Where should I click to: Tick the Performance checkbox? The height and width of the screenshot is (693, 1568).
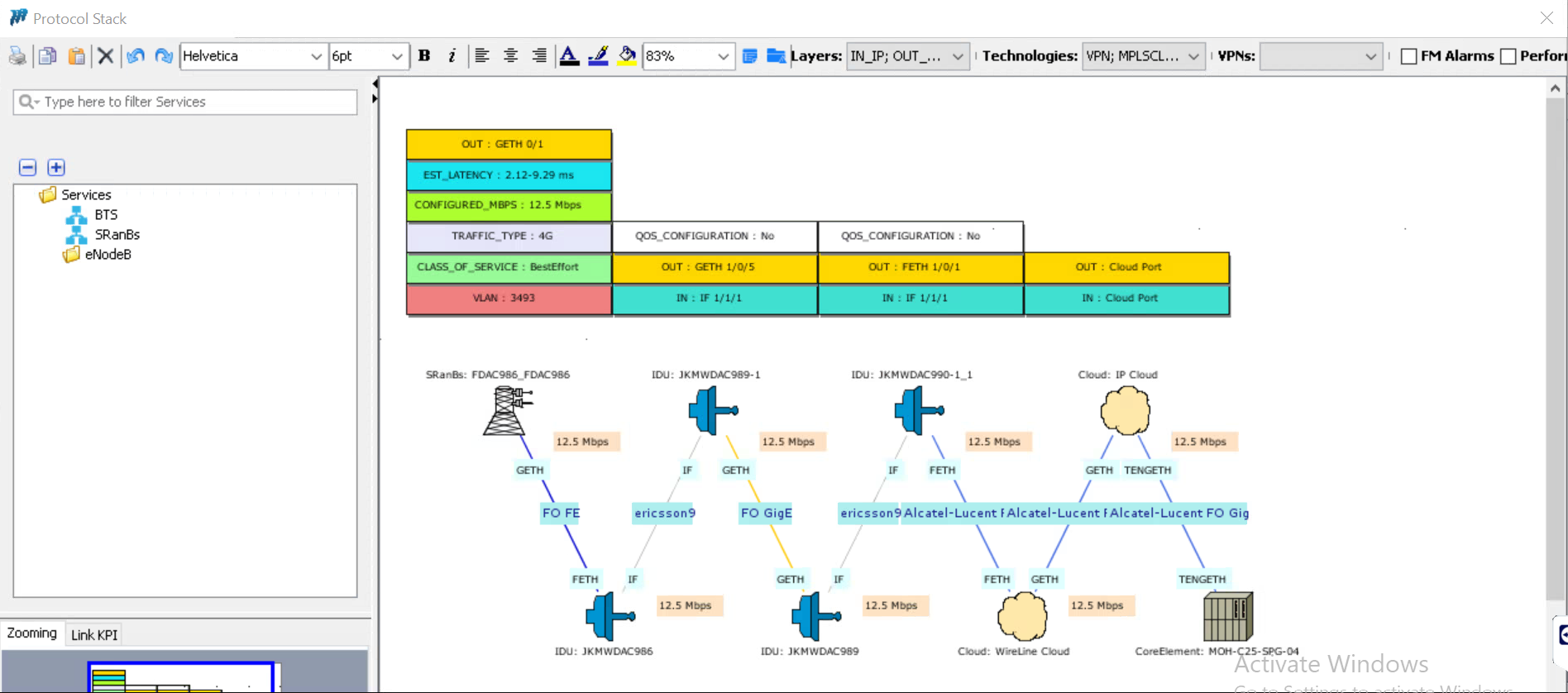coord(1508,56)
